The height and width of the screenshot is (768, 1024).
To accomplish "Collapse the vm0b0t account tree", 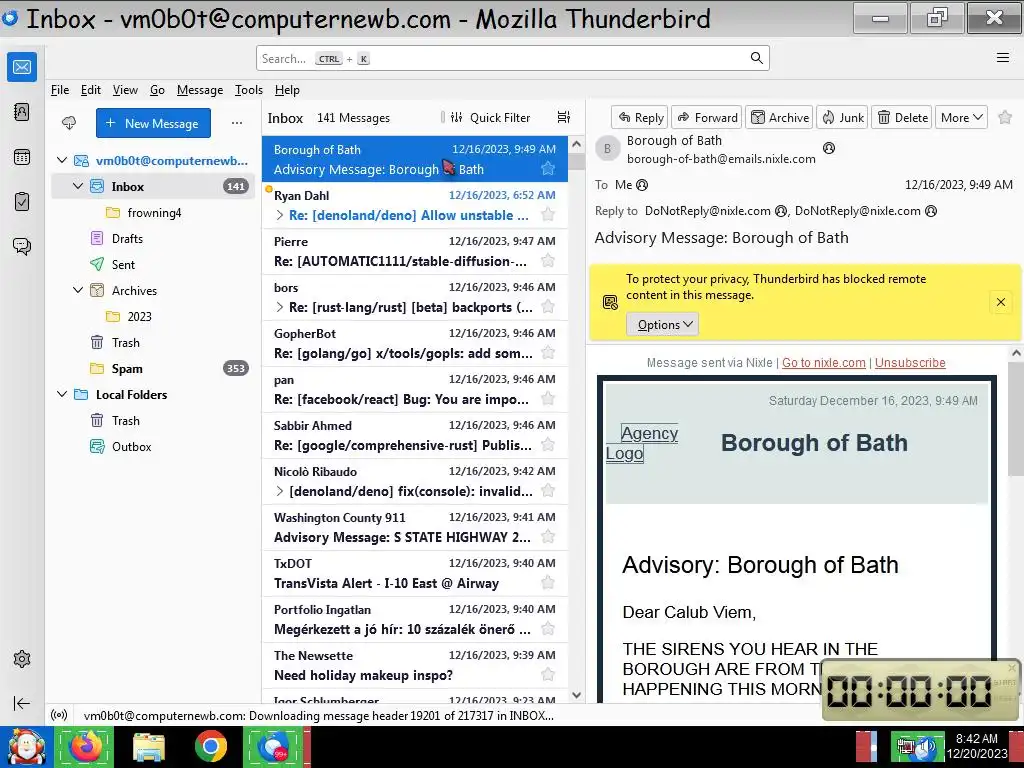I will click(x=62, y=160).
